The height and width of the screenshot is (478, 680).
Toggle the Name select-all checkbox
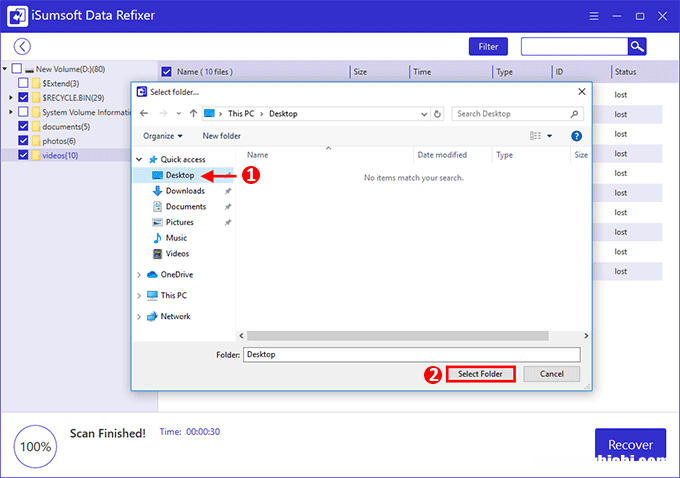point(167,72)
